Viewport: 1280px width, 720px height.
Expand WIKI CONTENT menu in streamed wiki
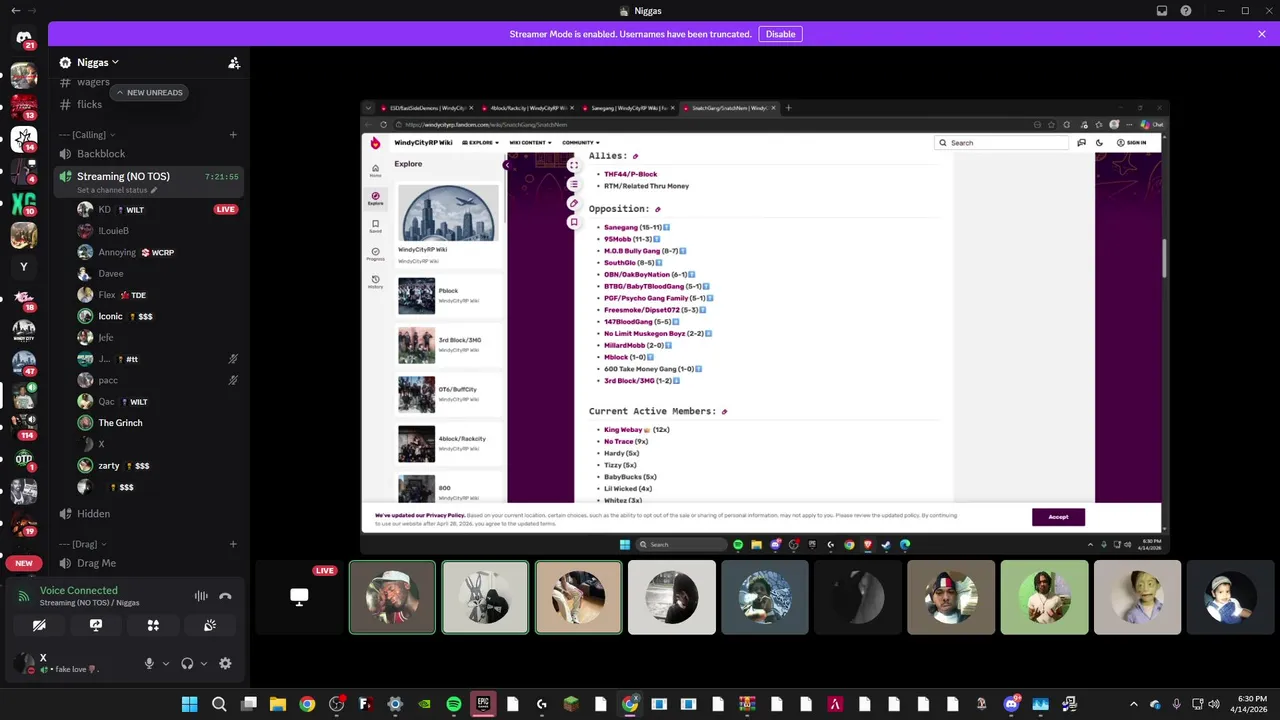coord(531,143)
